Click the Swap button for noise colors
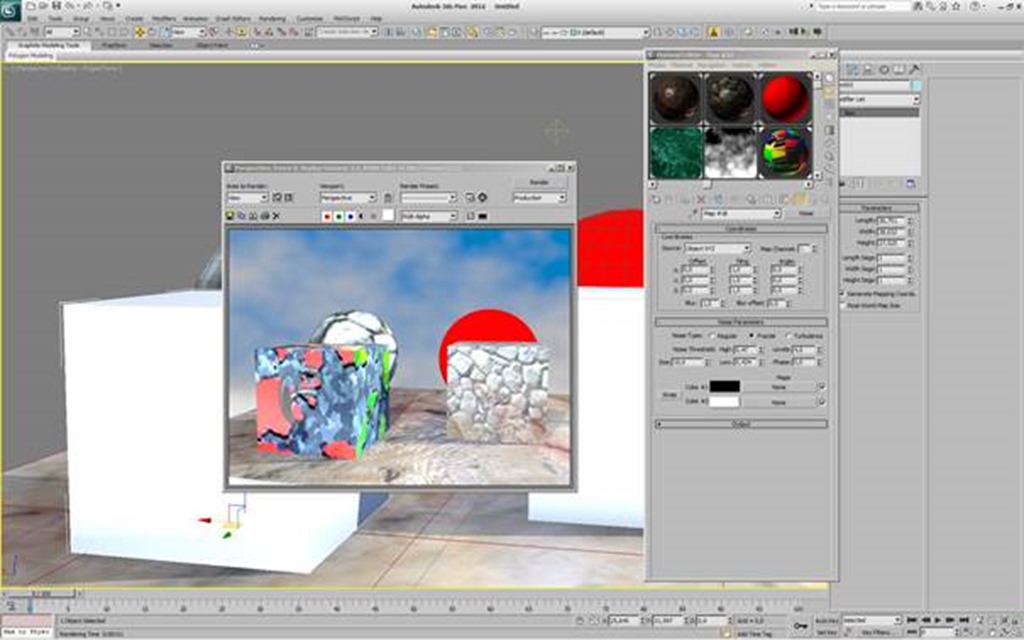This screenshot has height=640, width=1024. point(668,393)
